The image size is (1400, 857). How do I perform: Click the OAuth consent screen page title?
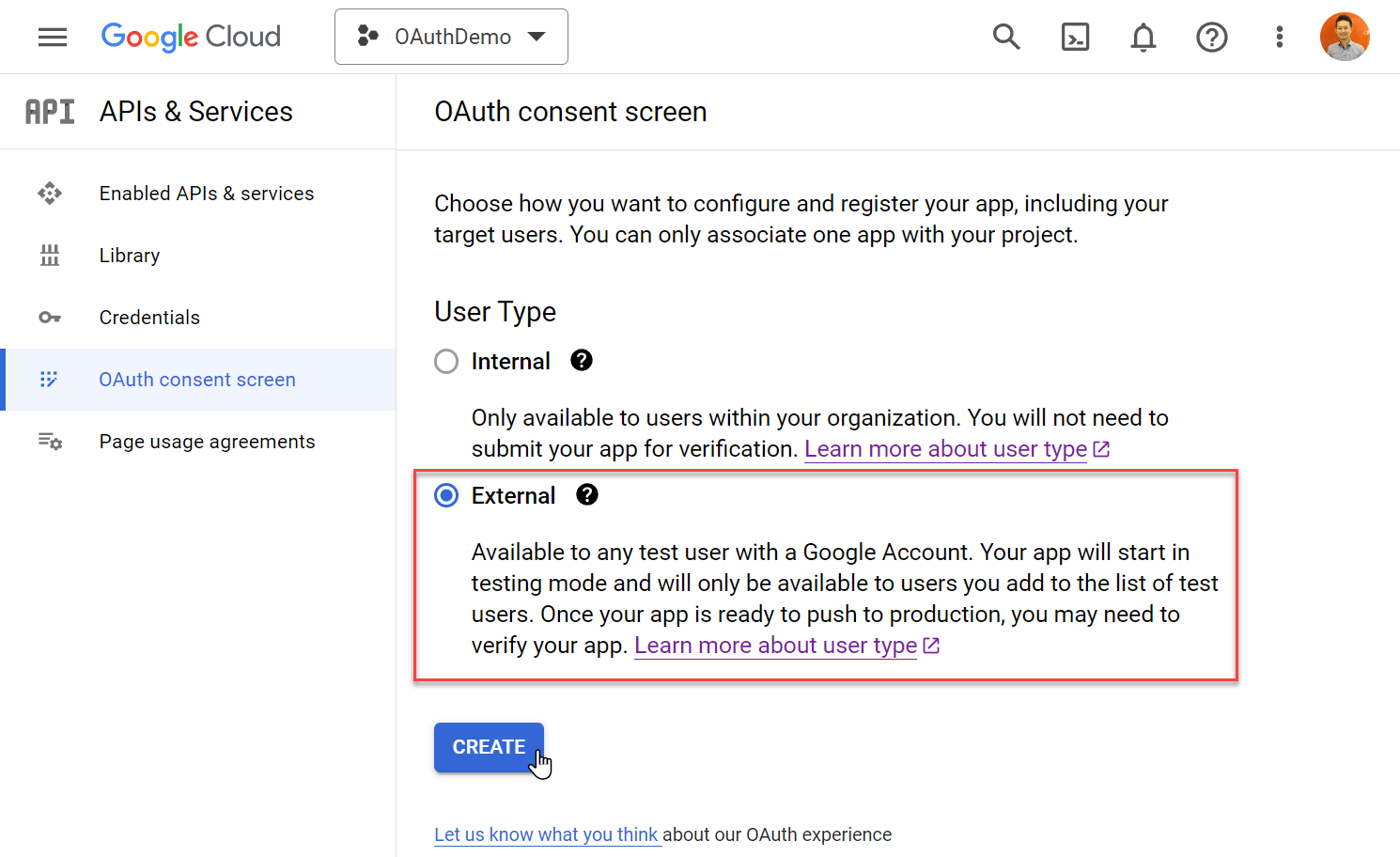click(x=570, y=112)
